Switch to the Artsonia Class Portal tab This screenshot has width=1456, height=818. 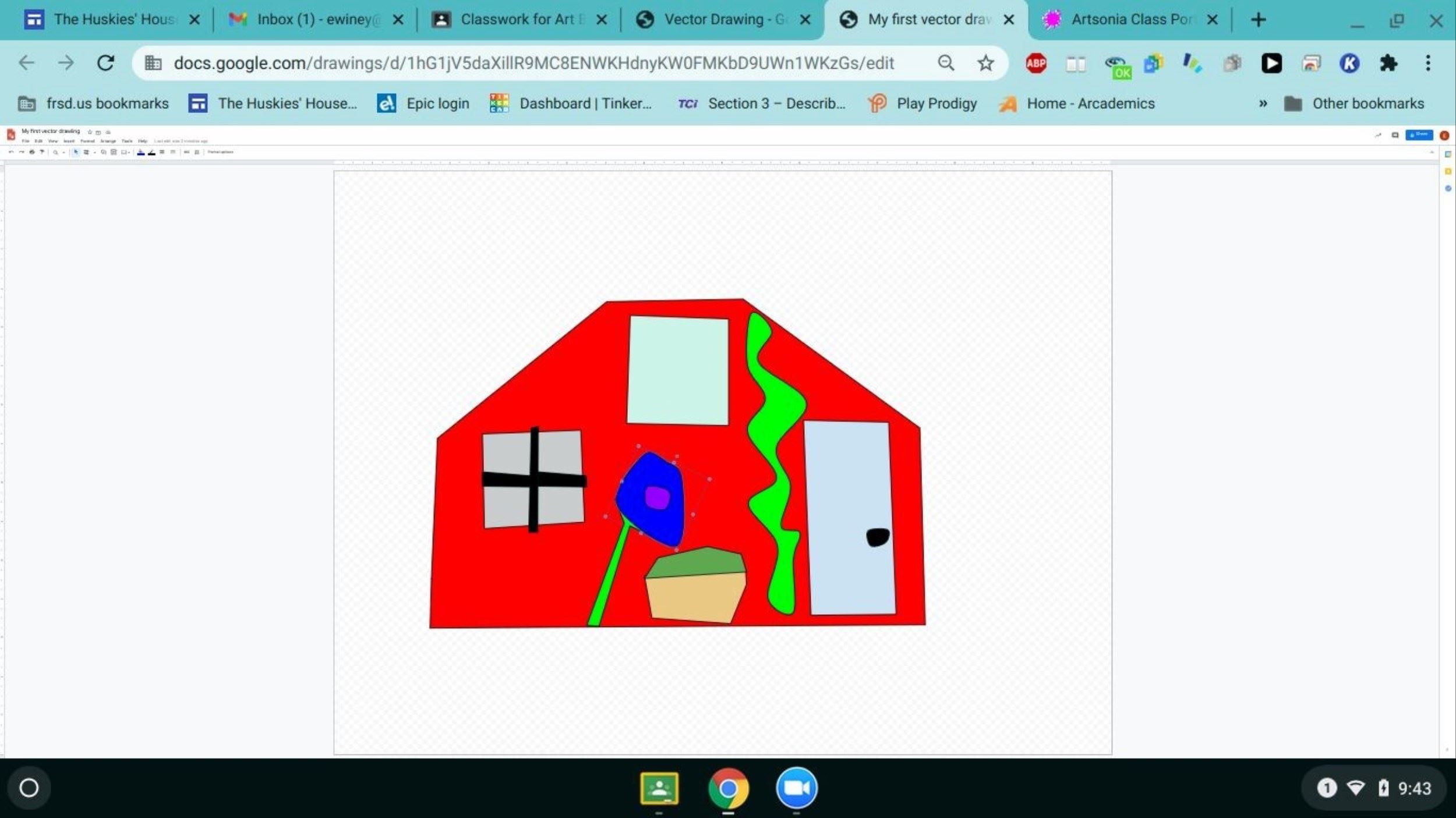pyautogui.click(x=1124, y=20)
